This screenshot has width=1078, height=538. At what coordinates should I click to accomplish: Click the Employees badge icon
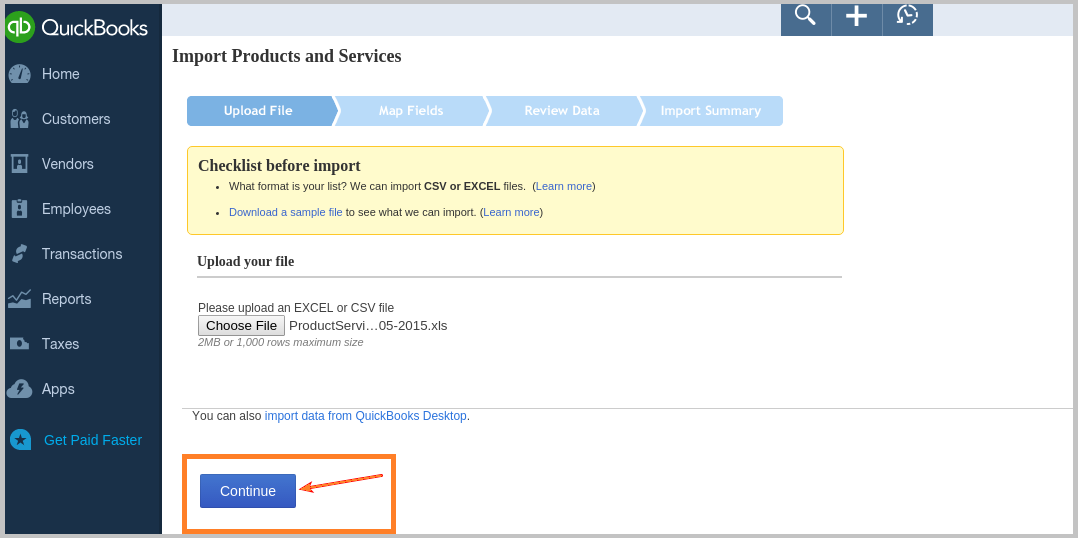[19, 209]
